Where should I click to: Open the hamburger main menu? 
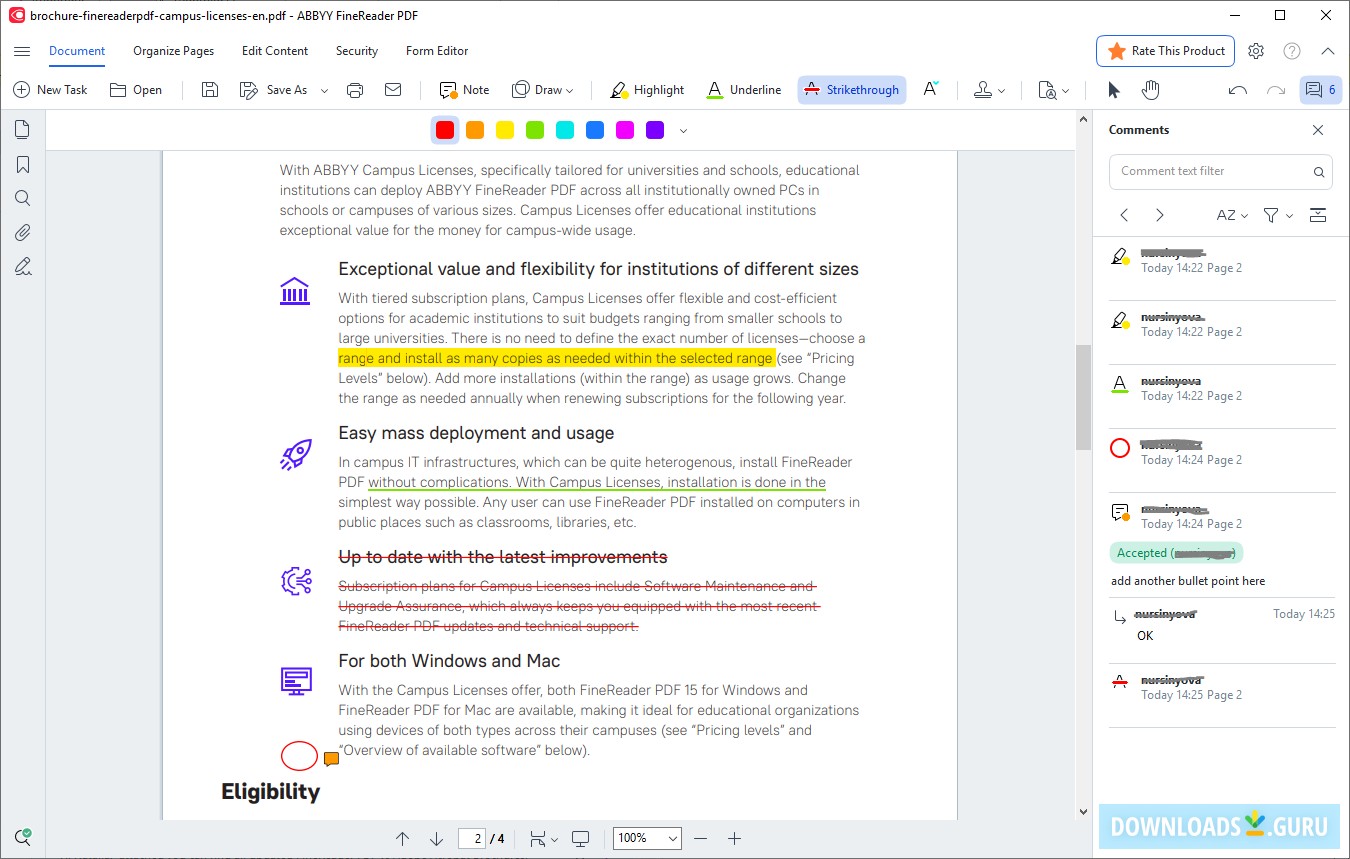(x=22, y=51)
